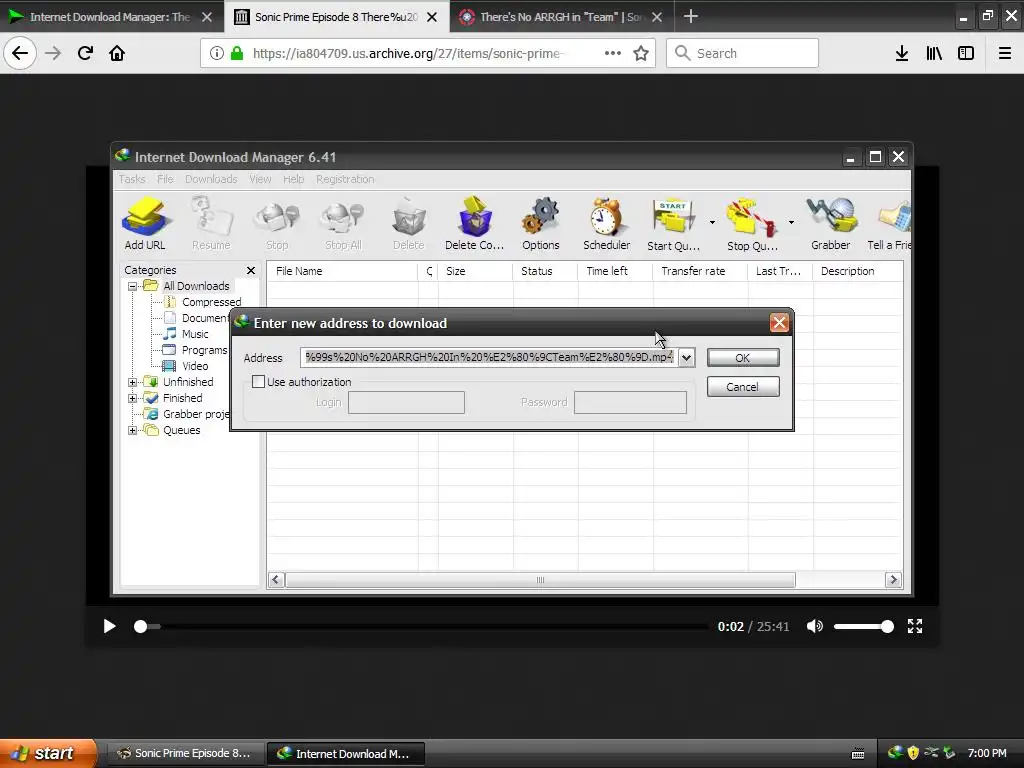Play the video

tap(109, 626)
